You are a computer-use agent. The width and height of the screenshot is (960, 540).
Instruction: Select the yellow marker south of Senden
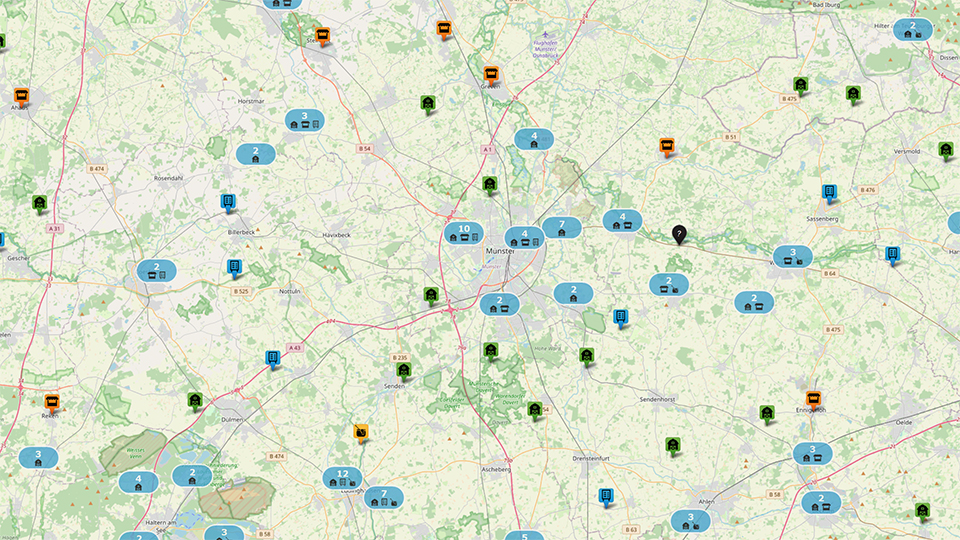click(x=361, y=433)
